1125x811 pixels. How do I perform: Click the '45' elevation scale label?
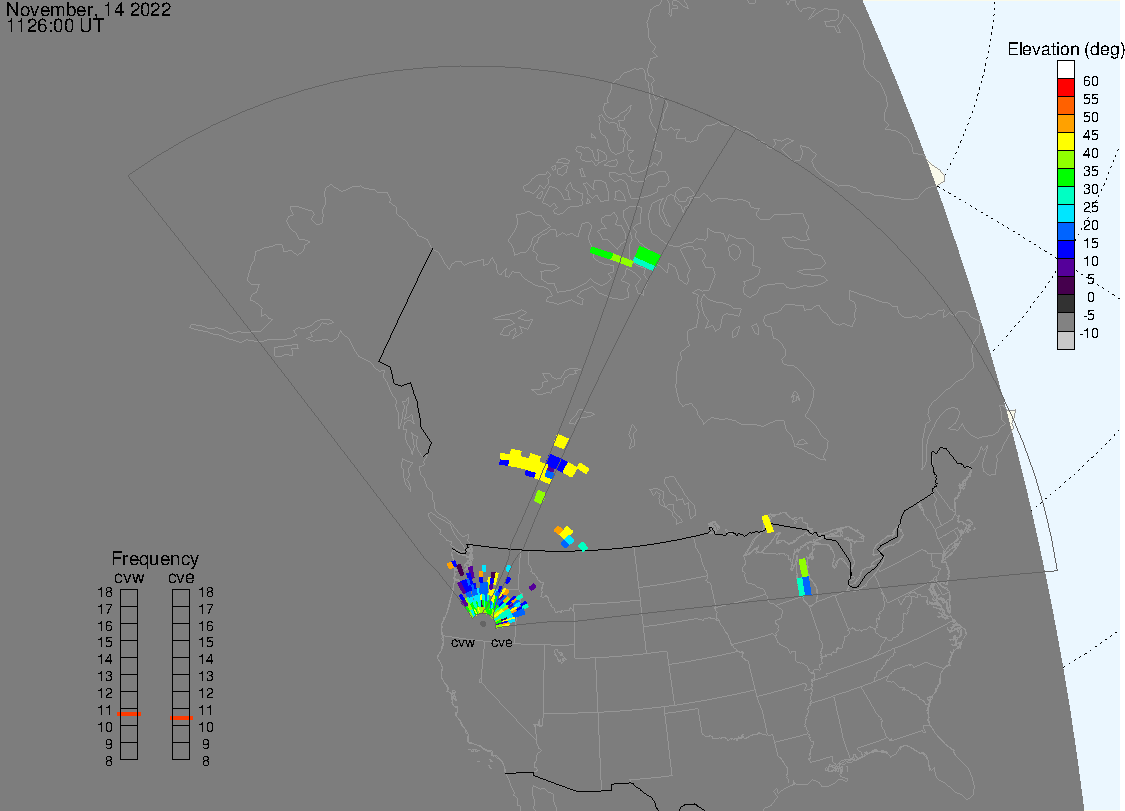(1091, 135)
